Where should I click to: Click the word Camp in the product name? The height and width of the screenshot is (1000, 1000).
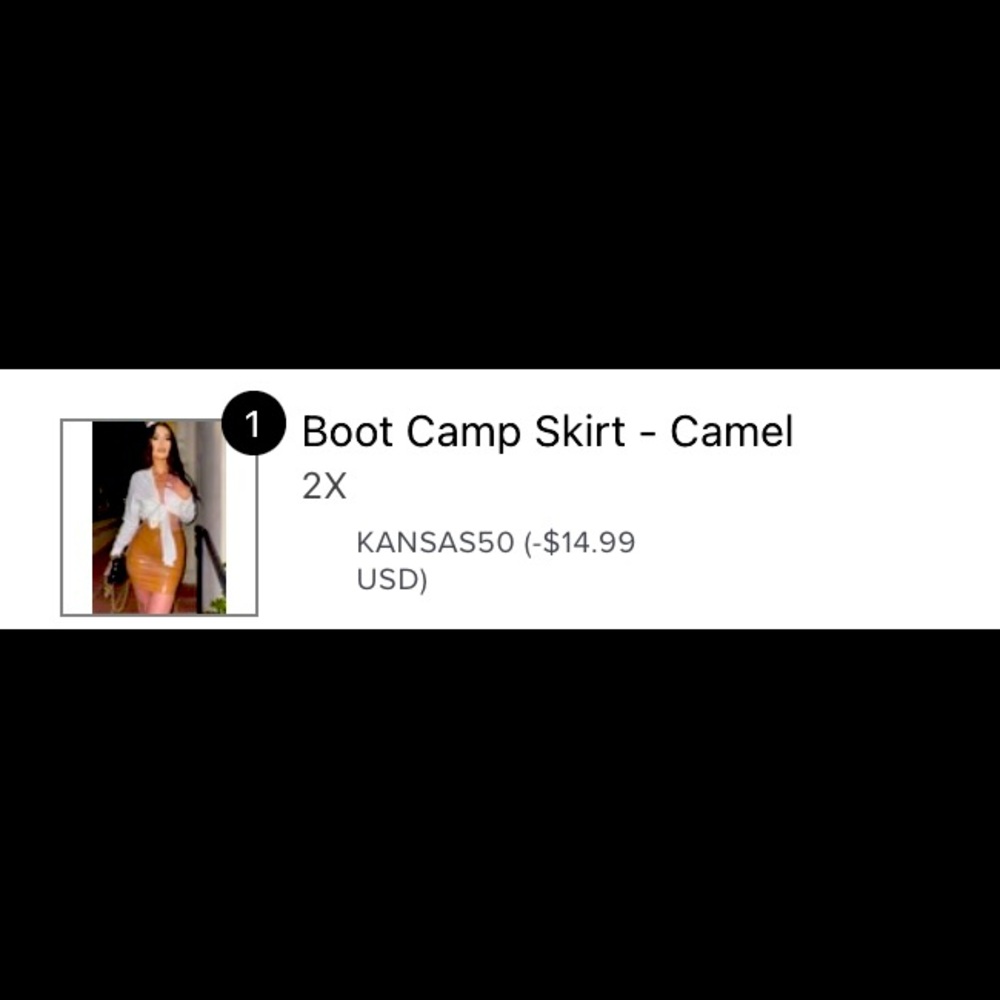coord(464,433)
